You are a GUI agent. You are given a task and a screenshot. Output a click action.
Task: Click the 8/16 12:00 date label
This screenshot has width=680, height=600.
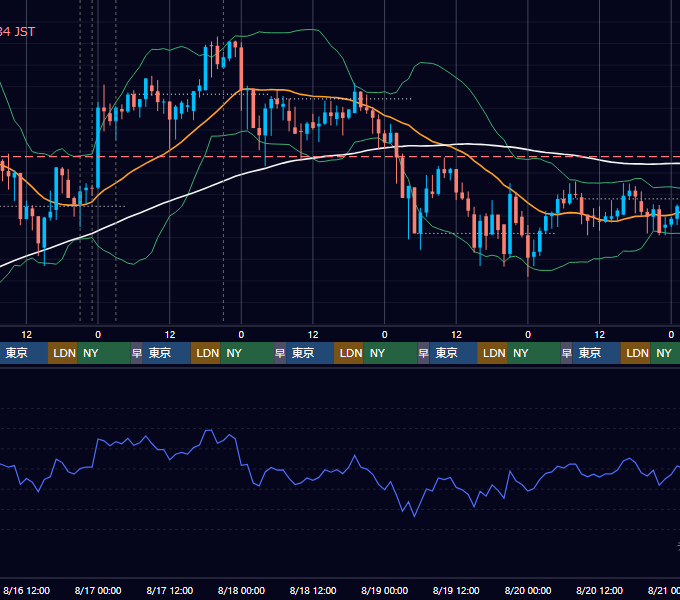tap(26, 590)
